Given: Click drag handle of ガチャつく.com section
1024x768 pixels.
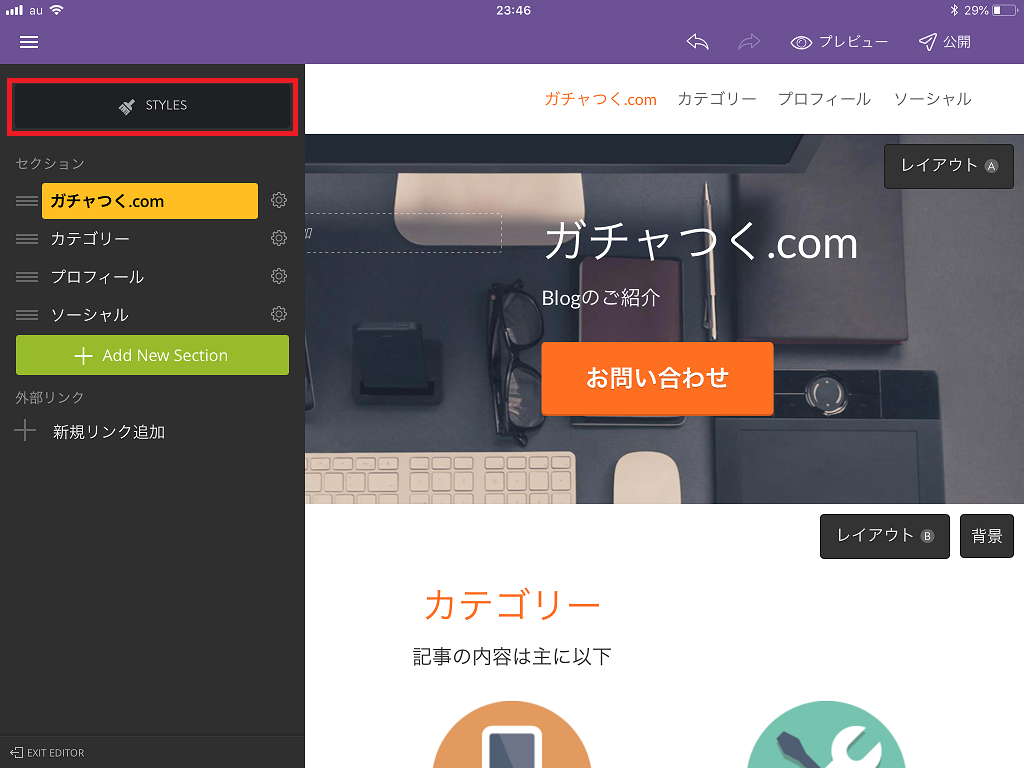Looking at the screenshot, I should click(x=27, y=201).
